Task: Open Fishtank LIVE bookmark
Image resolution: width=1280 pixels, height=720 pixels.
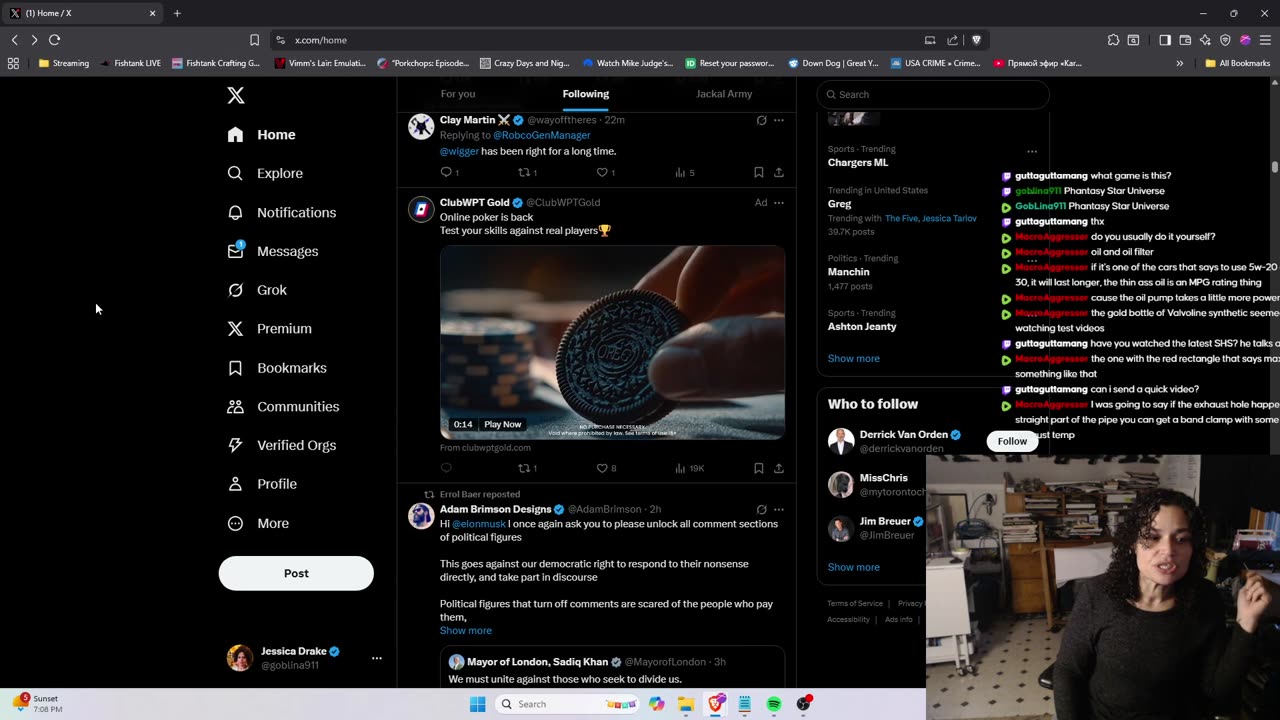Action: pyautogui.click(x=131, y=63)
